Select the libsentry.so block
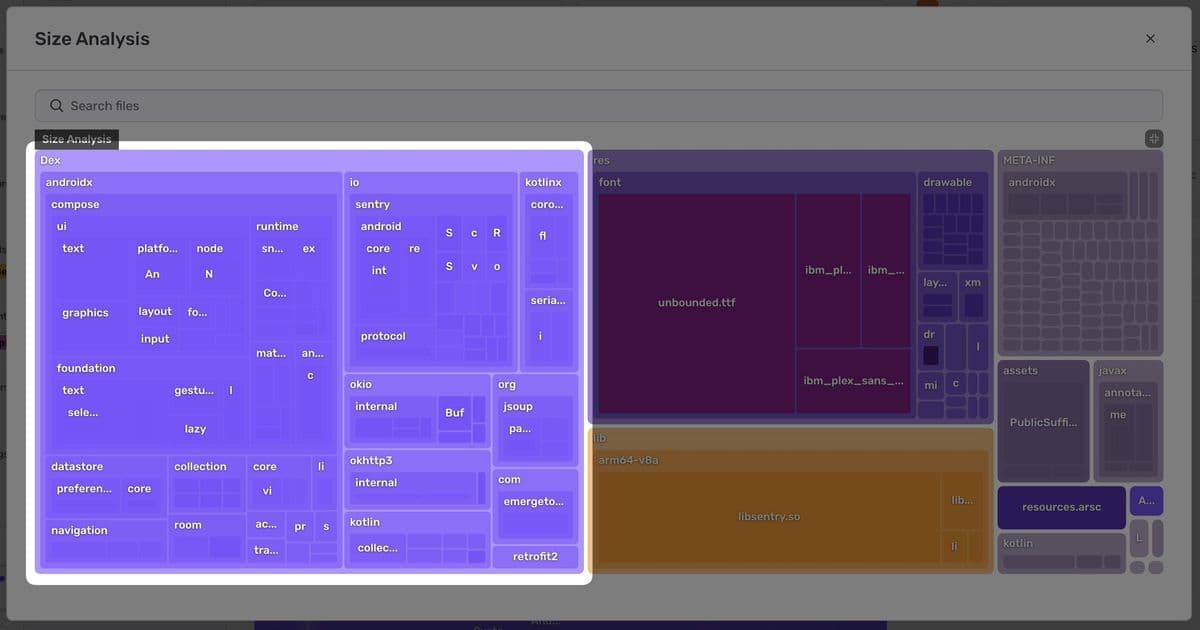1200x630 pixels. pyautogui.click(x=767, y=516)
